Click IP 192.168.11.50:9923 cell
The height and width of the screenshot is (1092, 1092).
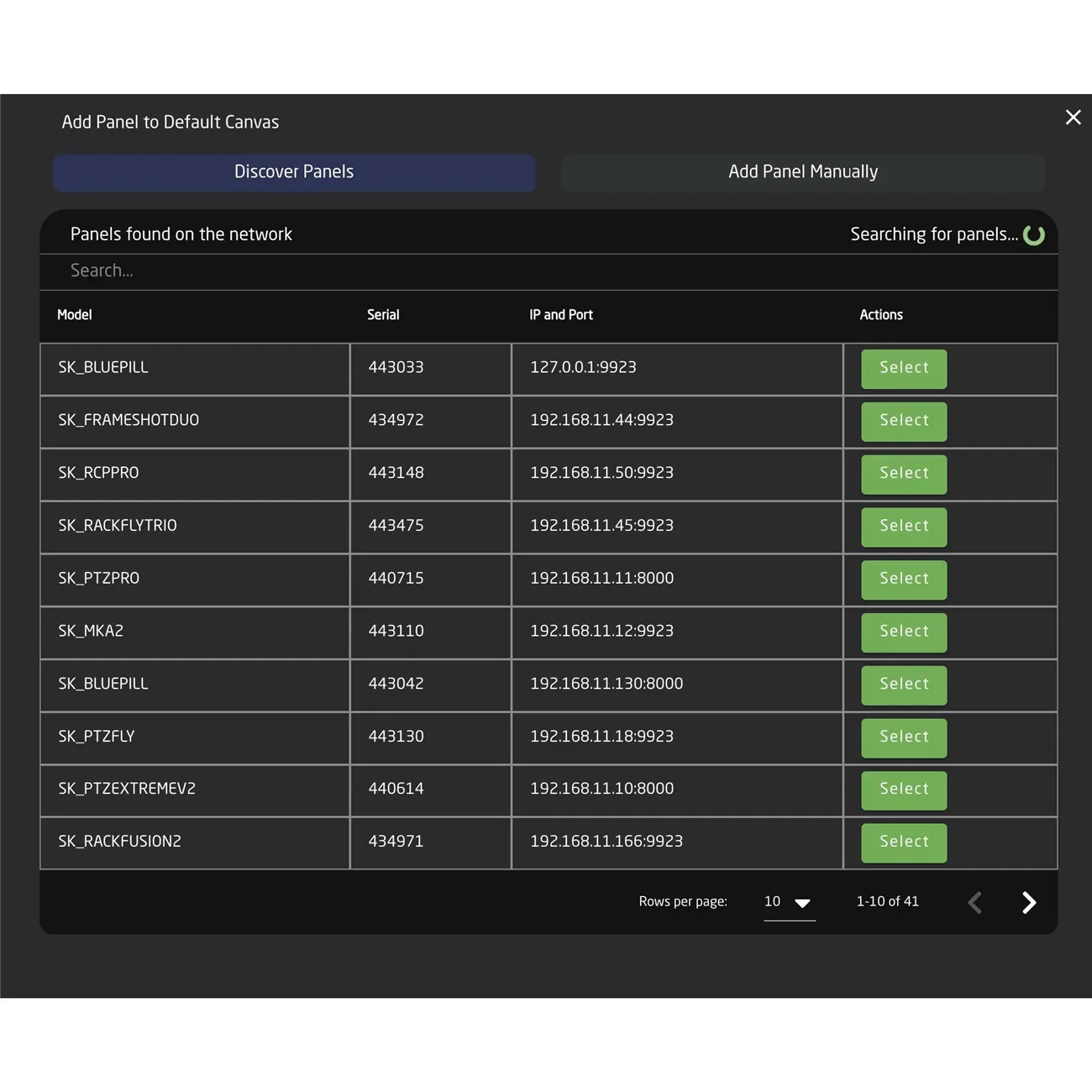pyautogui.click(x=677, y=475)
